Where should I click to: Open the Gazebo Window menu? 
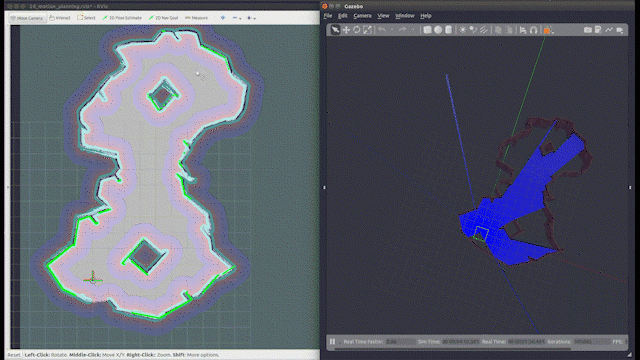(x=404, y=16)
